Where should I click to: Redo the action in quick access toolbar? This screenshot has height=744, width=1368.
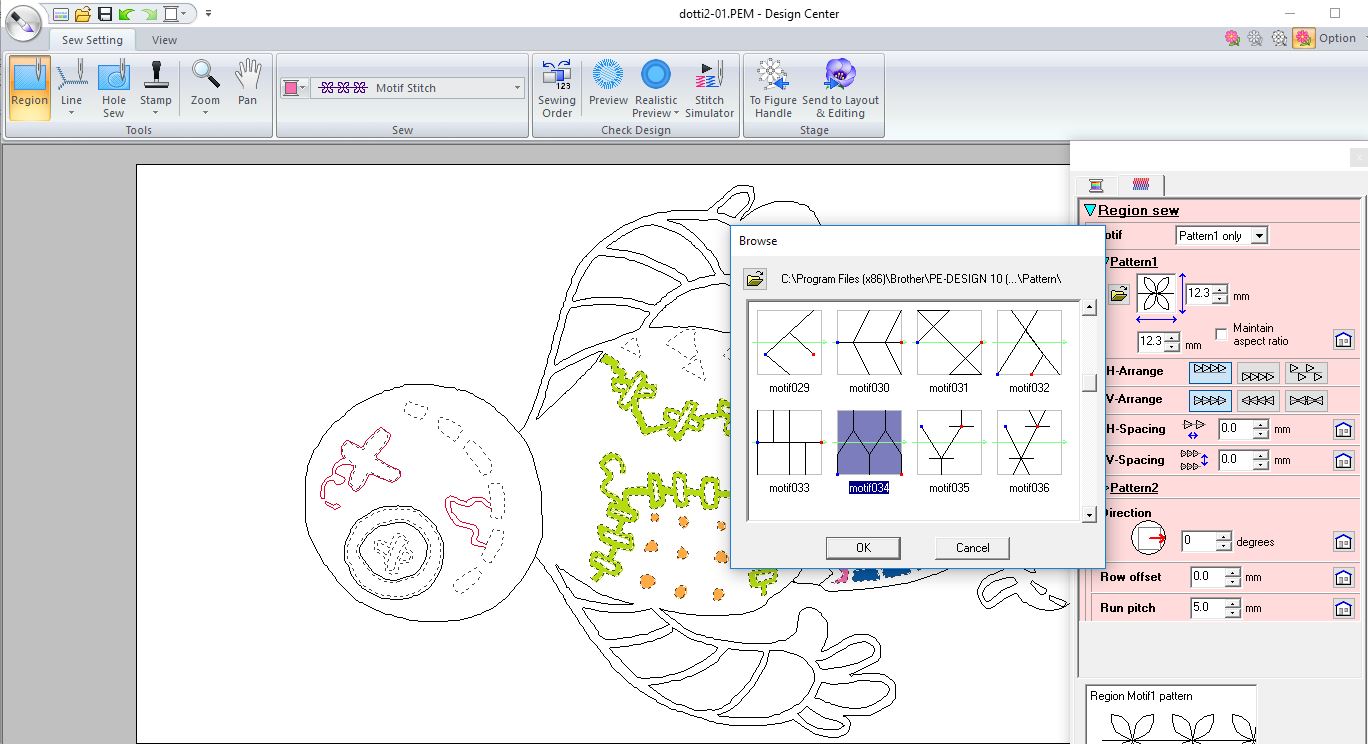[147, 14]
